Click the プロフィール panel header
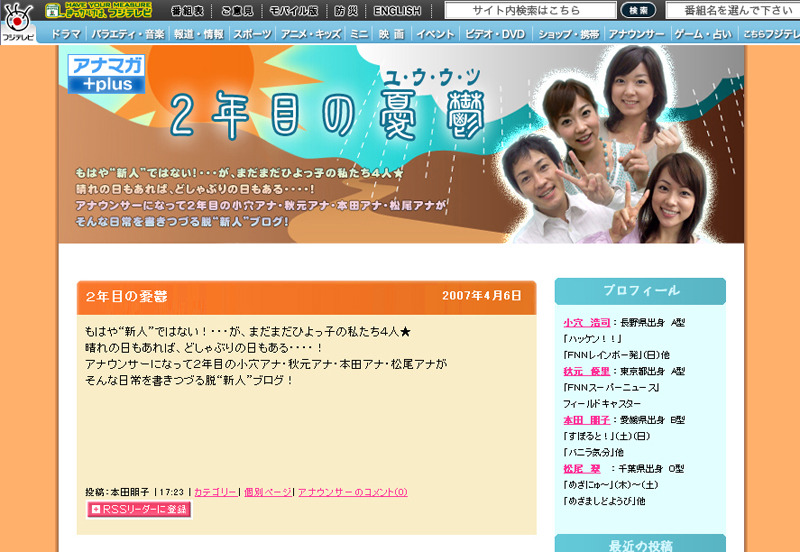Image resolution: width=800 pixels, height=552 pixels. pos(640,291)
